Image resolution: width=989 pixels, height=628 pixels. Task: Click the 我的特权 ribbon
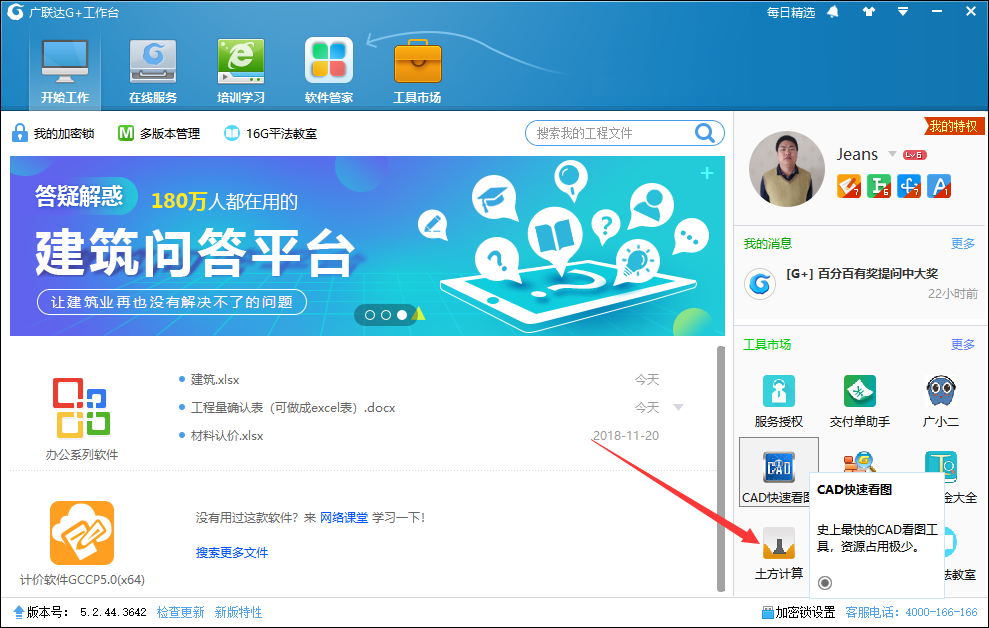pos(953,126)
